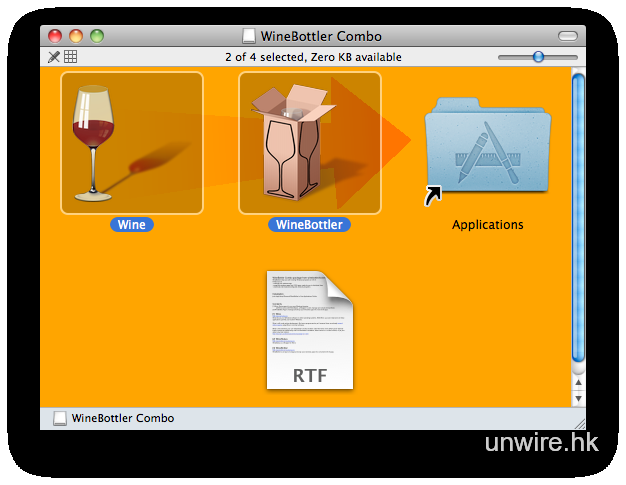Click the disk proxy icon in title bar
The image size is (626, 485).
(x=250, y=36)
